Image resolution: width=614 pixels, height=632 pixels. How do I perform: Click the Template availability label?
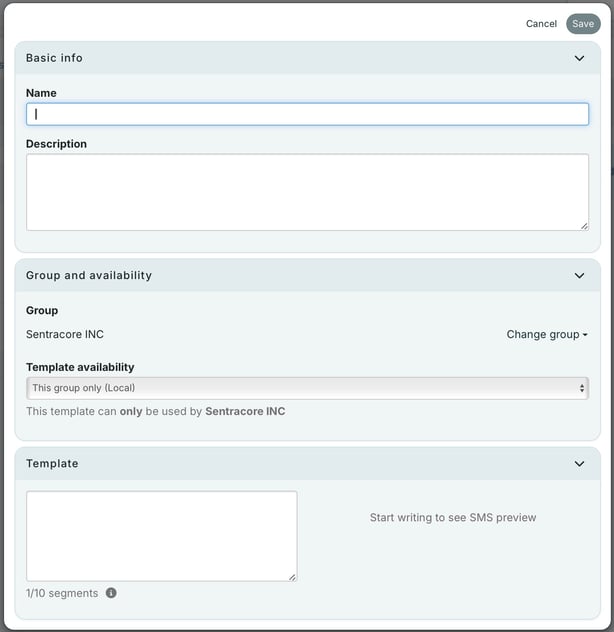click(80, 367)
